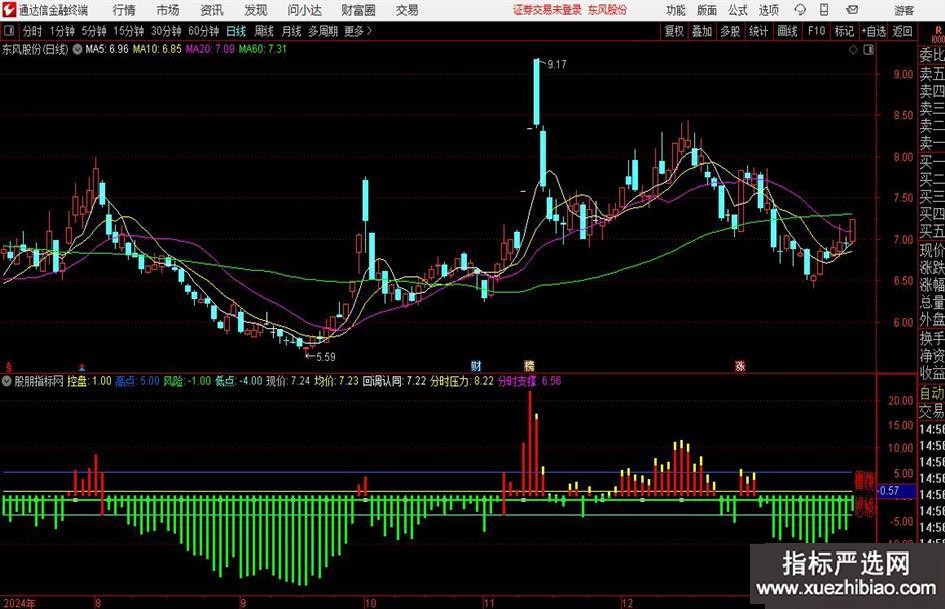The image size is (945, 609).
Task: Open the 选项 options menu
Action: [x=768, y=10]
